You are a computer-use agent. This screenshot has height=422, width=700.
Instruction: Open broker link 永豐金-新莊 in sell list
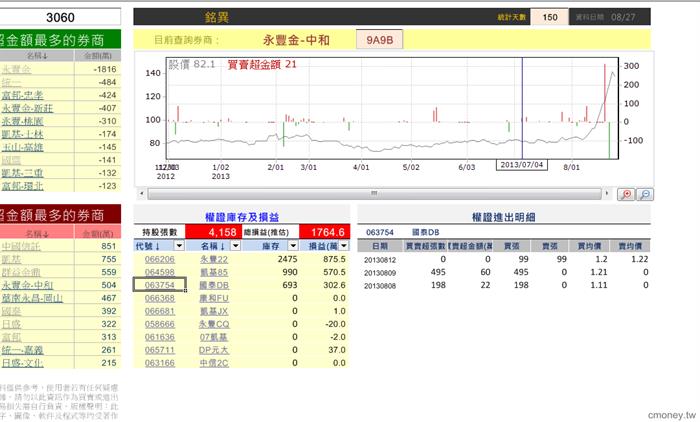pos(27,108)
